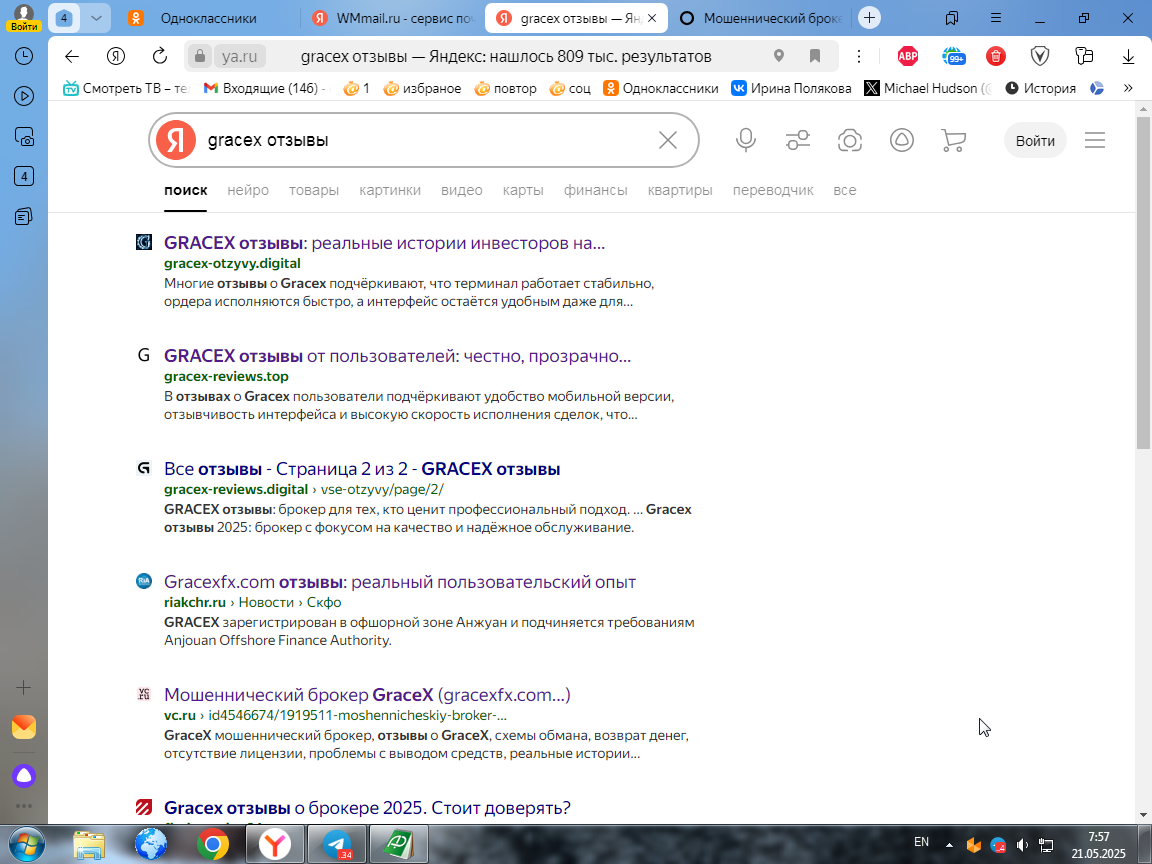Image resolution: width=1152 pixels, height=864 pixels.
Task: Open Windows Start button
Action: click(x=26, y=844)
